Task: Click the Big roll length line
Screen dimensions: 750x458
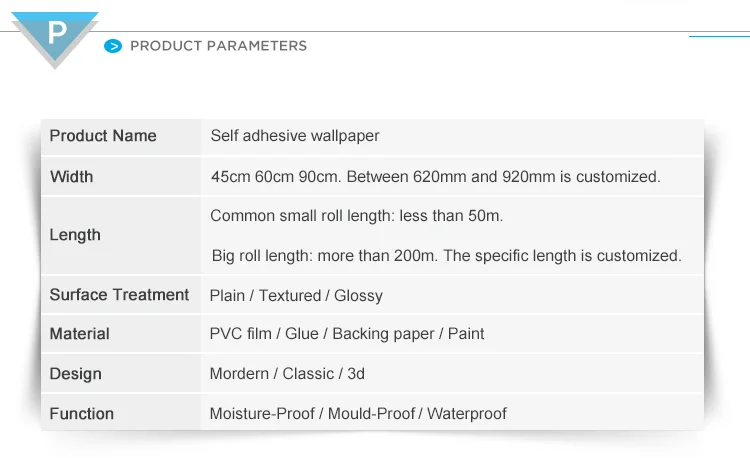Action: 446,256
